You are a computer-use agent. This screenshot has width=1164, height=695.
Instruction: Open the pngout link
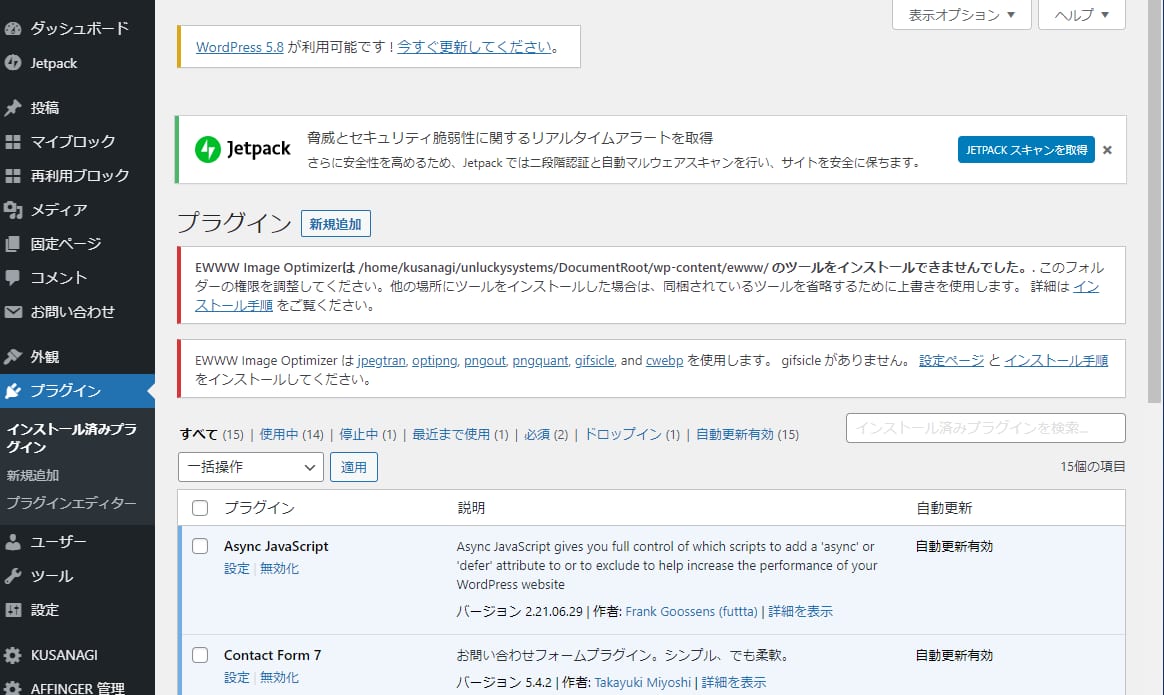click(x=485, y=361)
